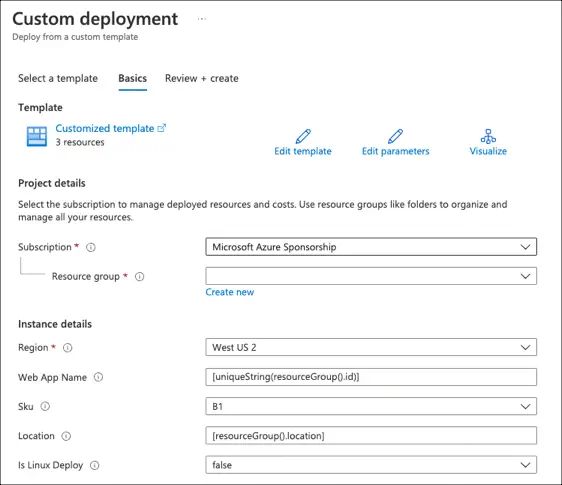Click the Subscription field label
The width and height of the screenshot is (562, 485).
tap(45, 247)
